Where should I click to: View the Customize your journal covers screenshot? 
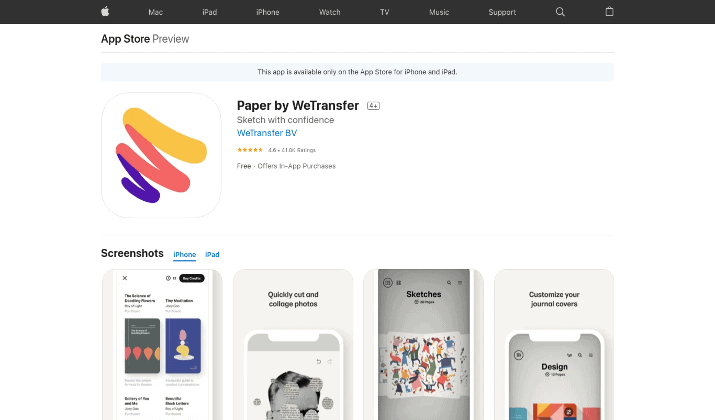(554, 344)
